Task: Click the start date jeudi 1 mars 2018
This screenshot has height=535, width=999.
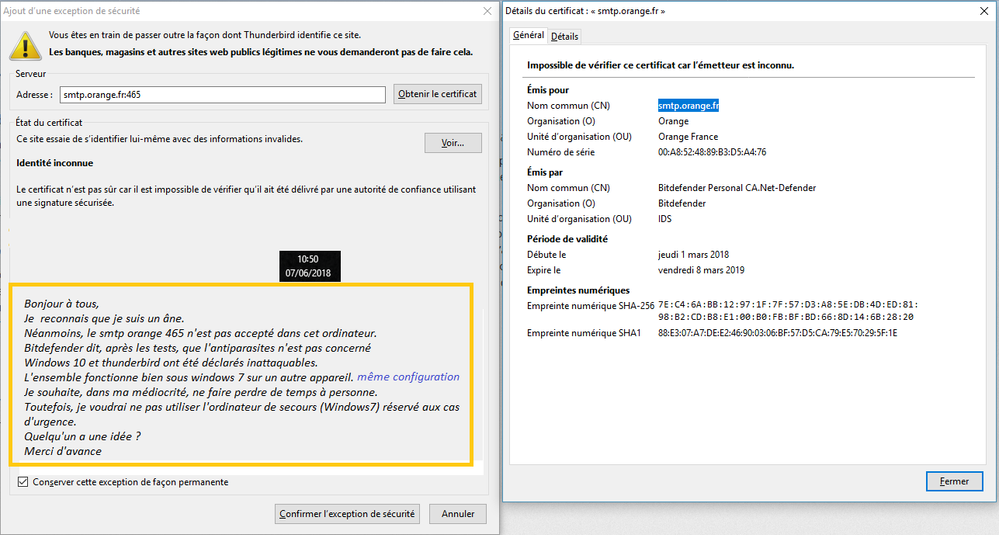Action: 693,255
